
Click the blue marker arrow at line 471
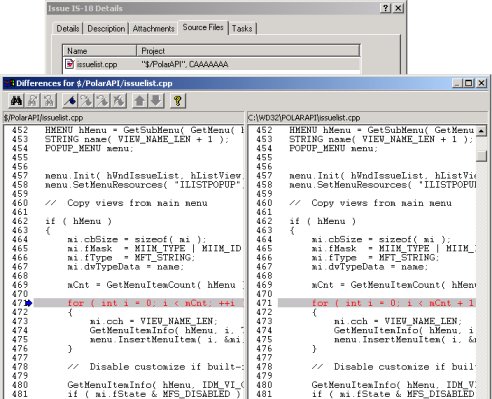[x=29, y=303]
